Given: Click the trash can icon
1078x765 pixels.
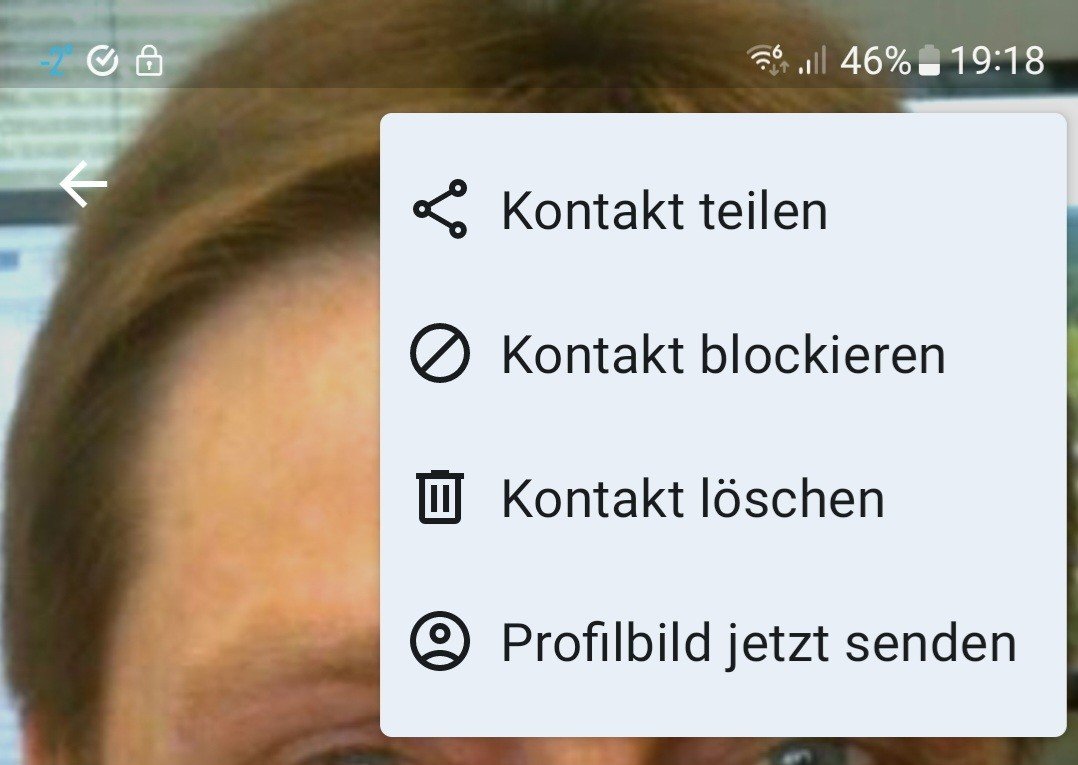Looking at the screenshot, I should [x=440, y=497].
